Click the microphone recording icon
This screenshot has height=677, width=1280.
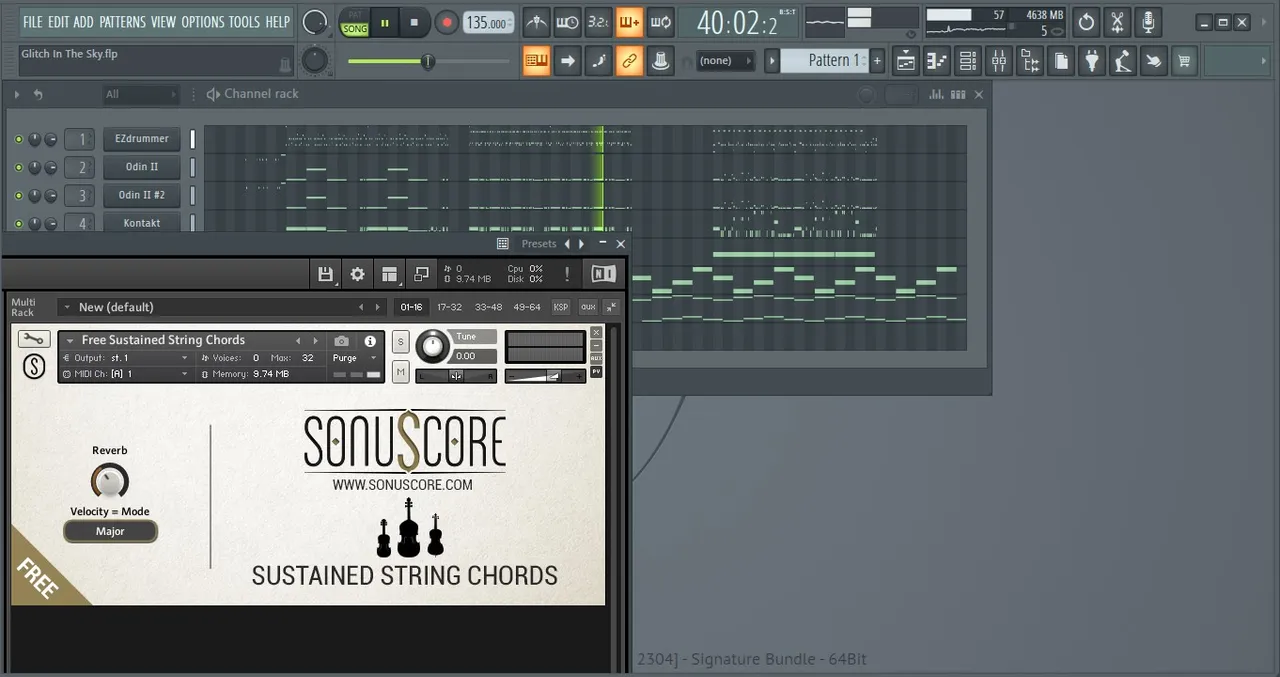1149,22
